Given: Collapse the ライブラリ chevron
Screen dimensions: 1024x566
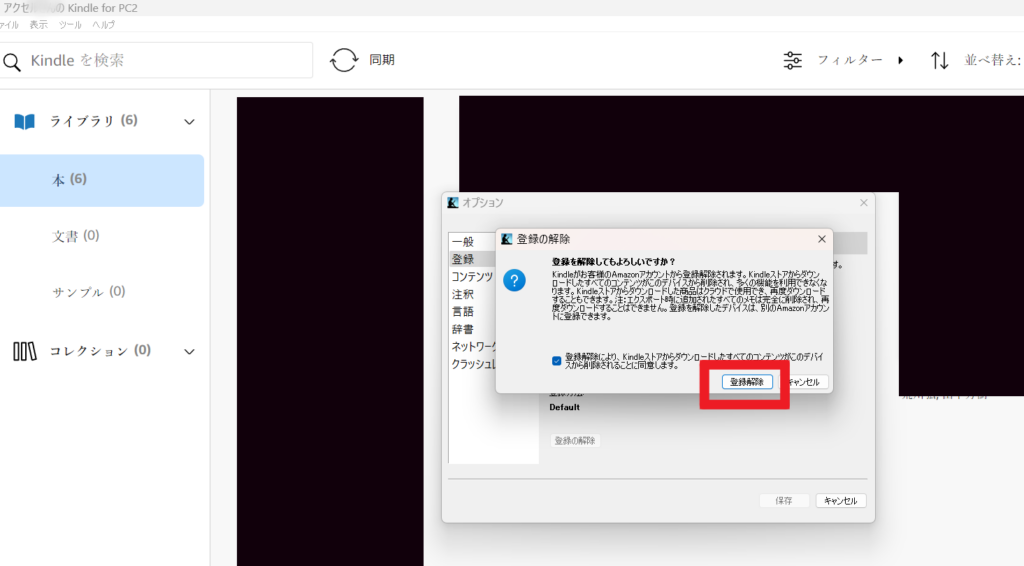Looking at the screenshot, I should [x=189, y=122].
